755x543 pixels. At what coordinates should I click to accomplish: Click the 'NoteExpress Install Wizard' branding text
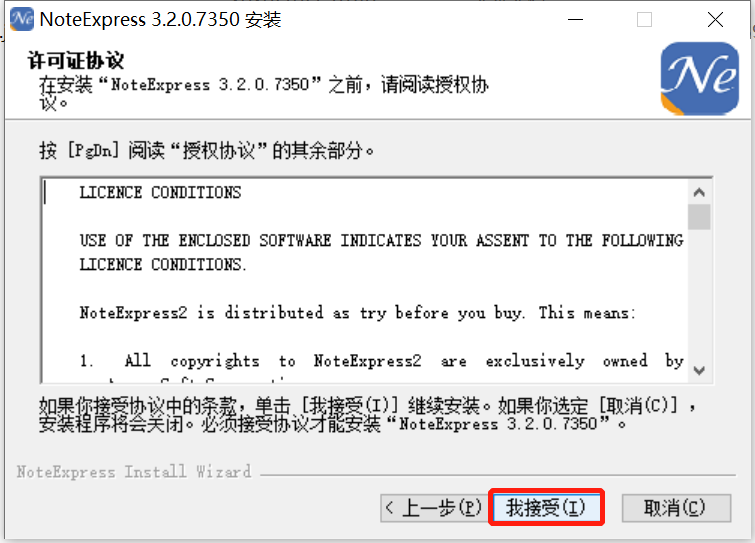(x=134, y=471)
